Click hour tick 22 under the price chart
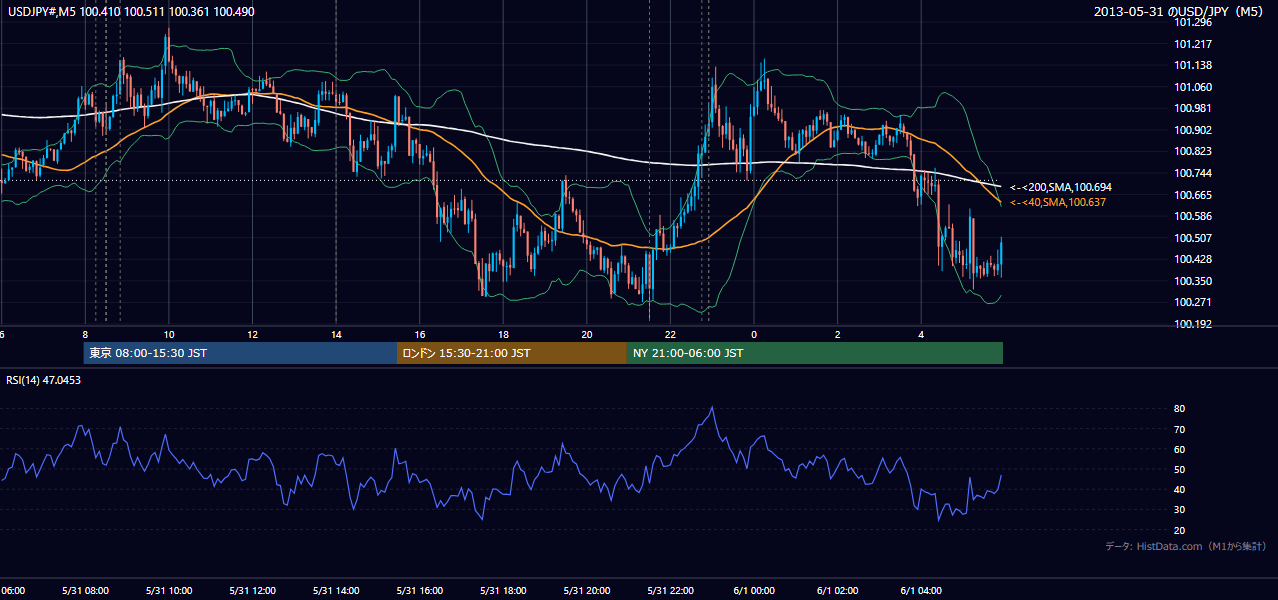This screenshot has height=600, width=1278. pyautogui.click(x=671, y=334)
